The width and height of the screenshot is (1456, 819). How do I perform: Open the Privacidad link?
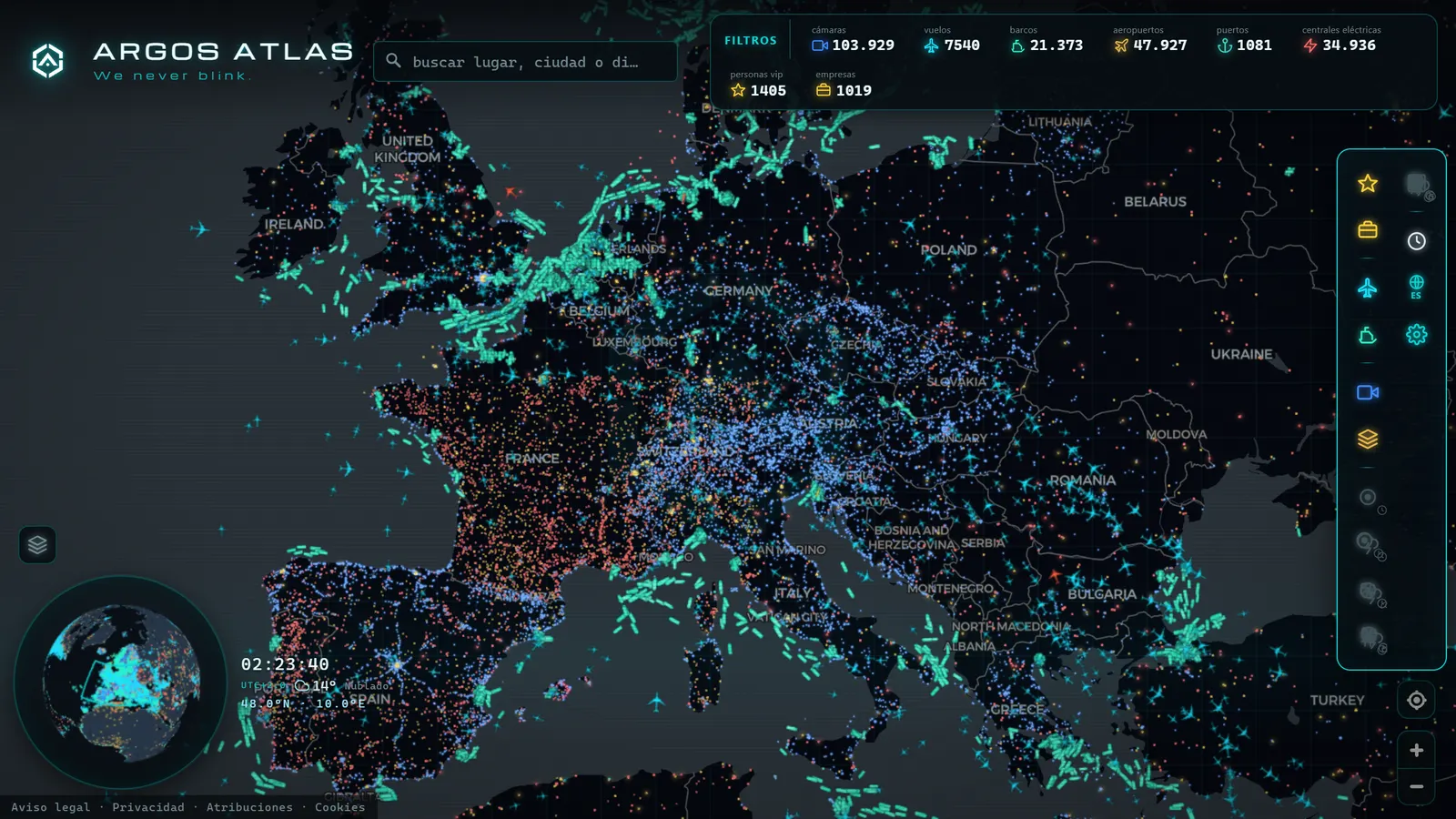point(148,807)
